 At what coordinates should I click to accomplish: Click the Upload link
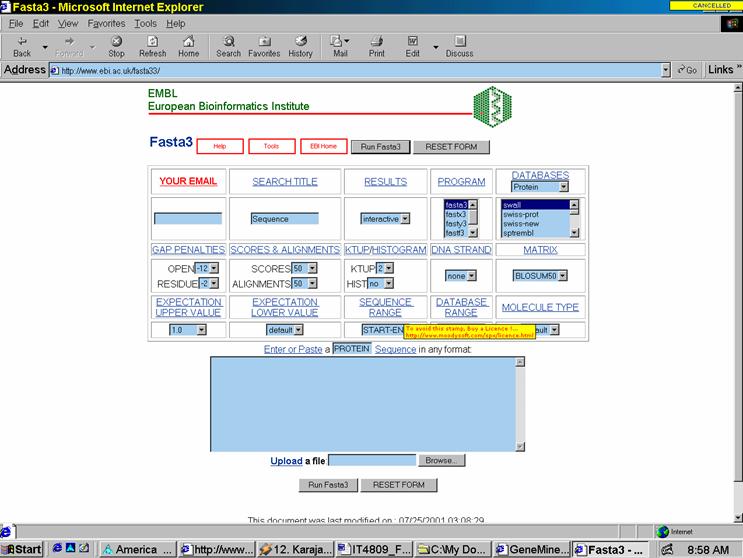click(x=286, y=461)
